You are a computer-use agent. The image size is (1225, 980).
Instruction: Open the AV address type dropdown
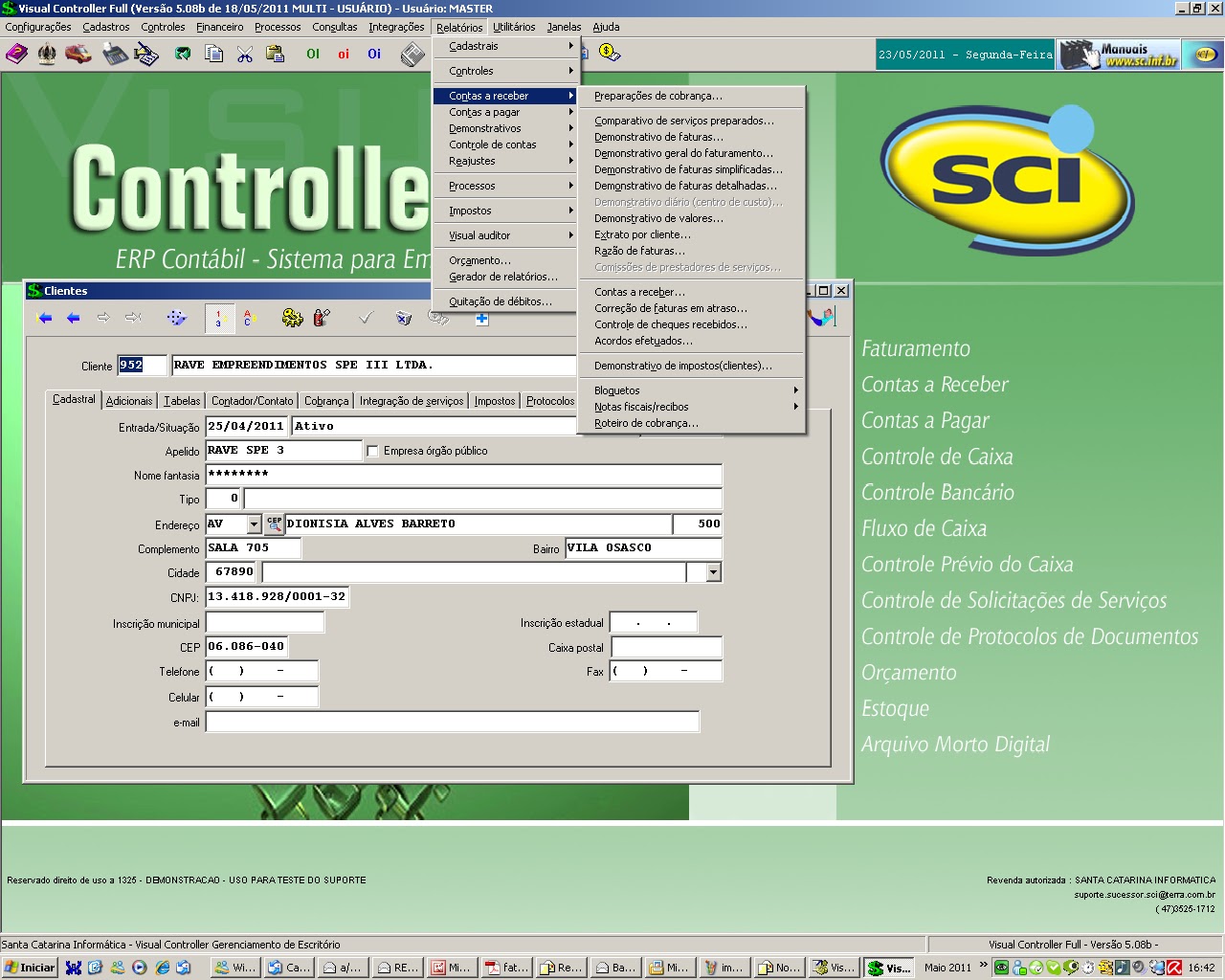(x=254, y=524)
